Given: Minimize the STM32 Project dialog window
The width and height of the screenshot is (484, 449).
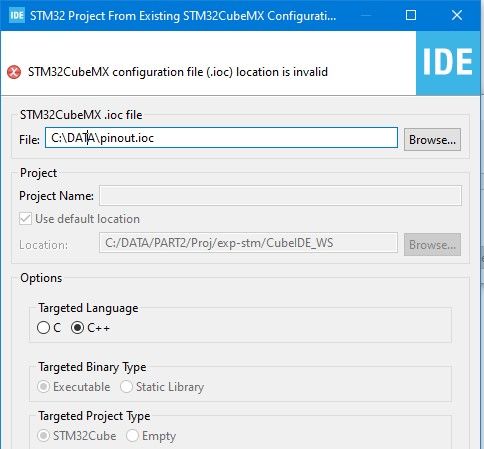Looking at the screenshot, I should pos(366,15).
